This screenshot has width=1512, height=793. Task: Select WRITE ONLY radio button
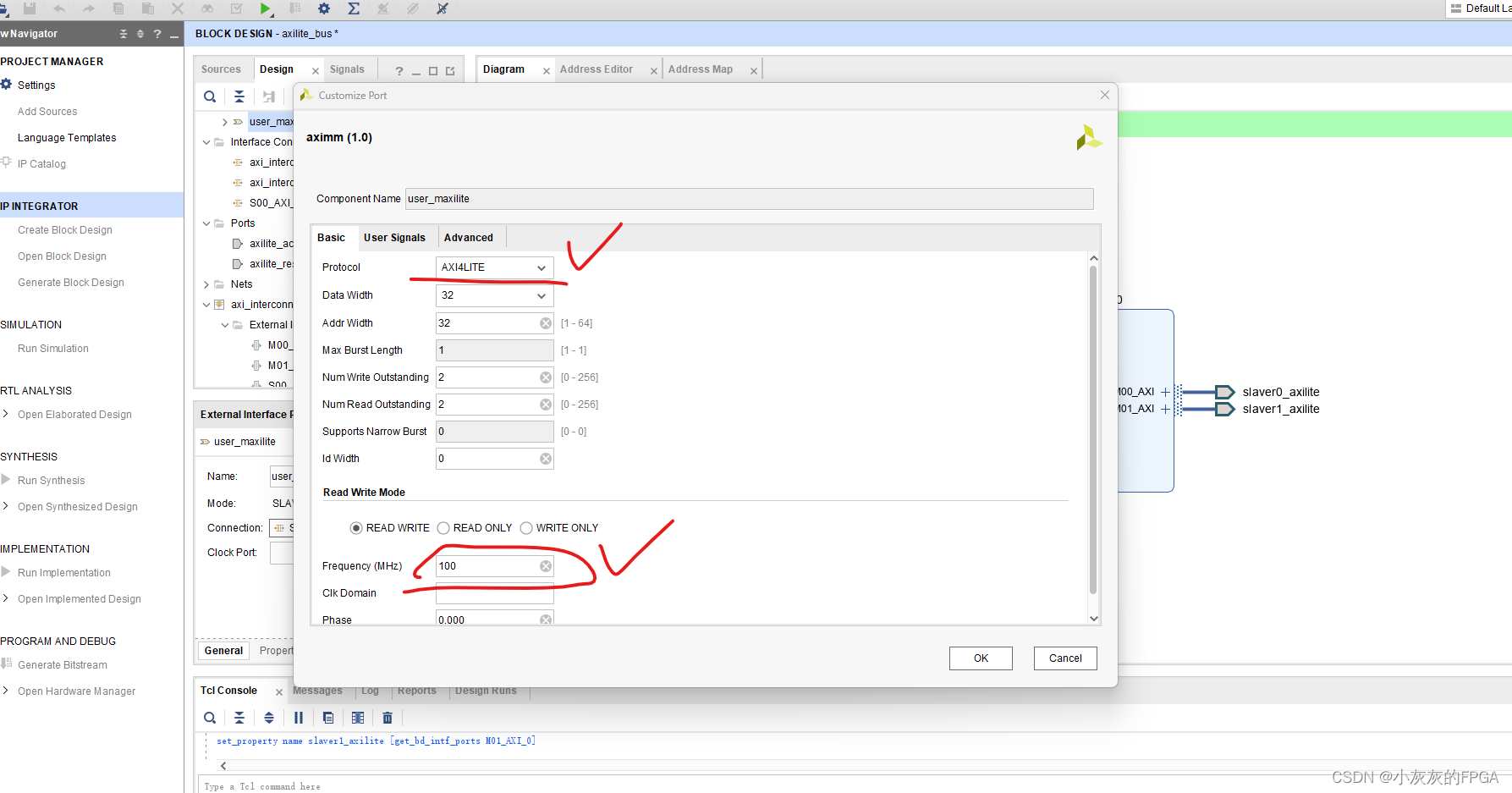[526, 528]
